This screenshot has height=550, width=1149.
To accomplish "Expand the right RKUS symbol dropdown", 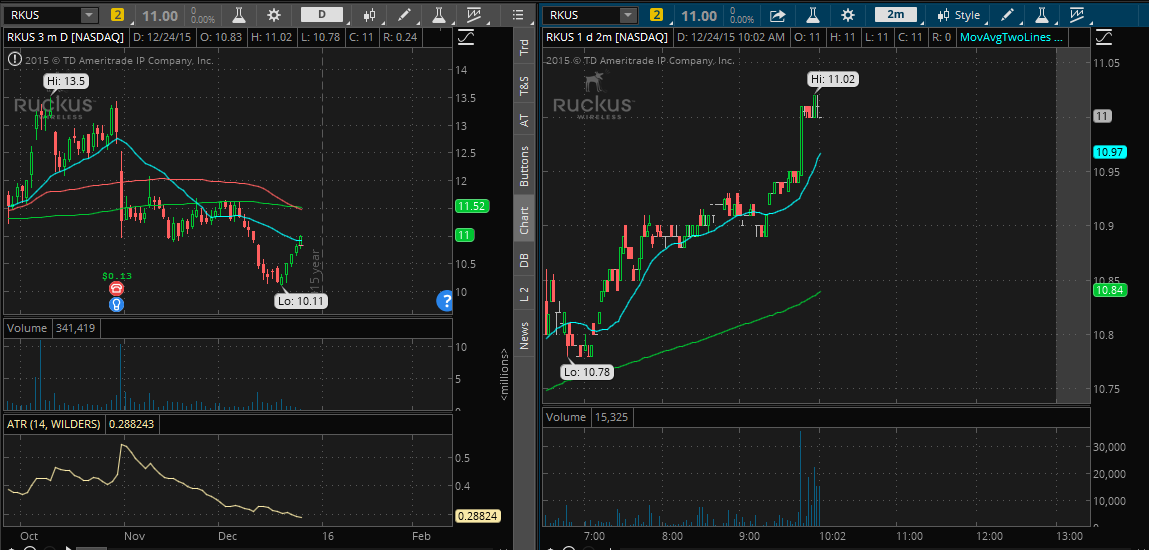I will click(x=628, y=15).
